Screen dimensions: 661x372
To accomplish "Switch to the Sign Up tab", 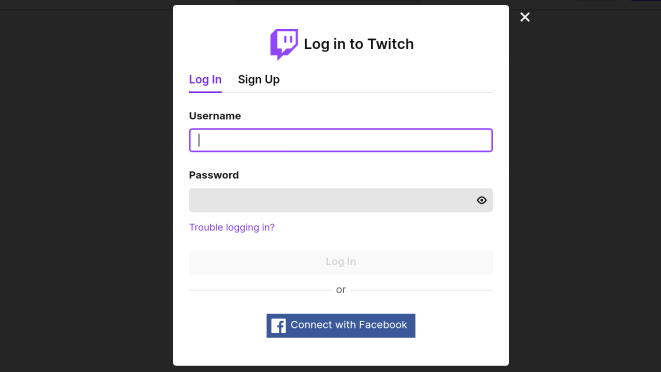I will (258, 80).
